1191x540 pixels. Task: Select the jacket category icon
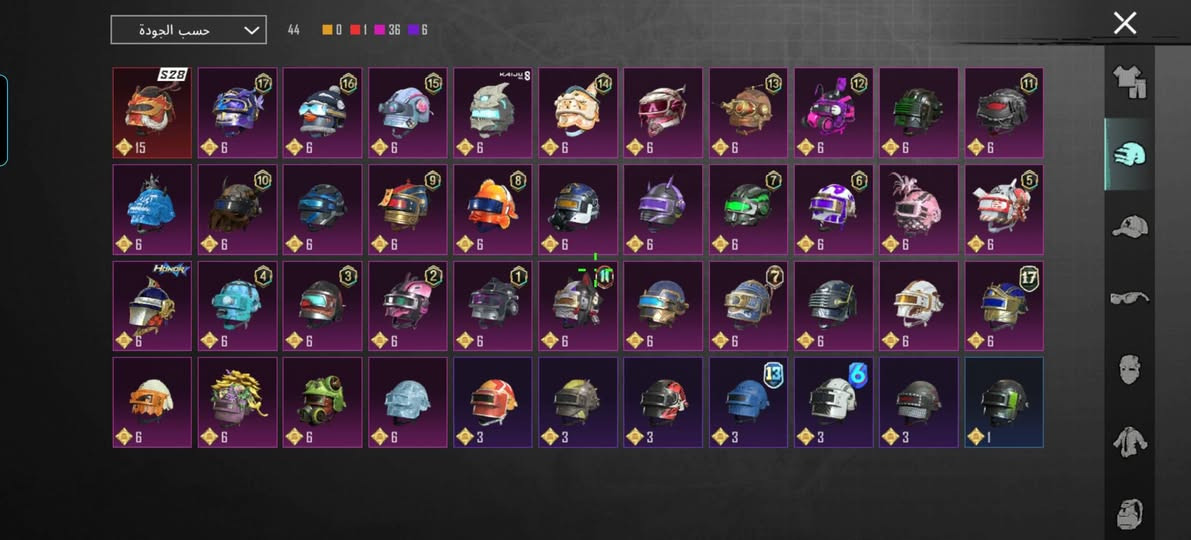(x=1130, y=441)
